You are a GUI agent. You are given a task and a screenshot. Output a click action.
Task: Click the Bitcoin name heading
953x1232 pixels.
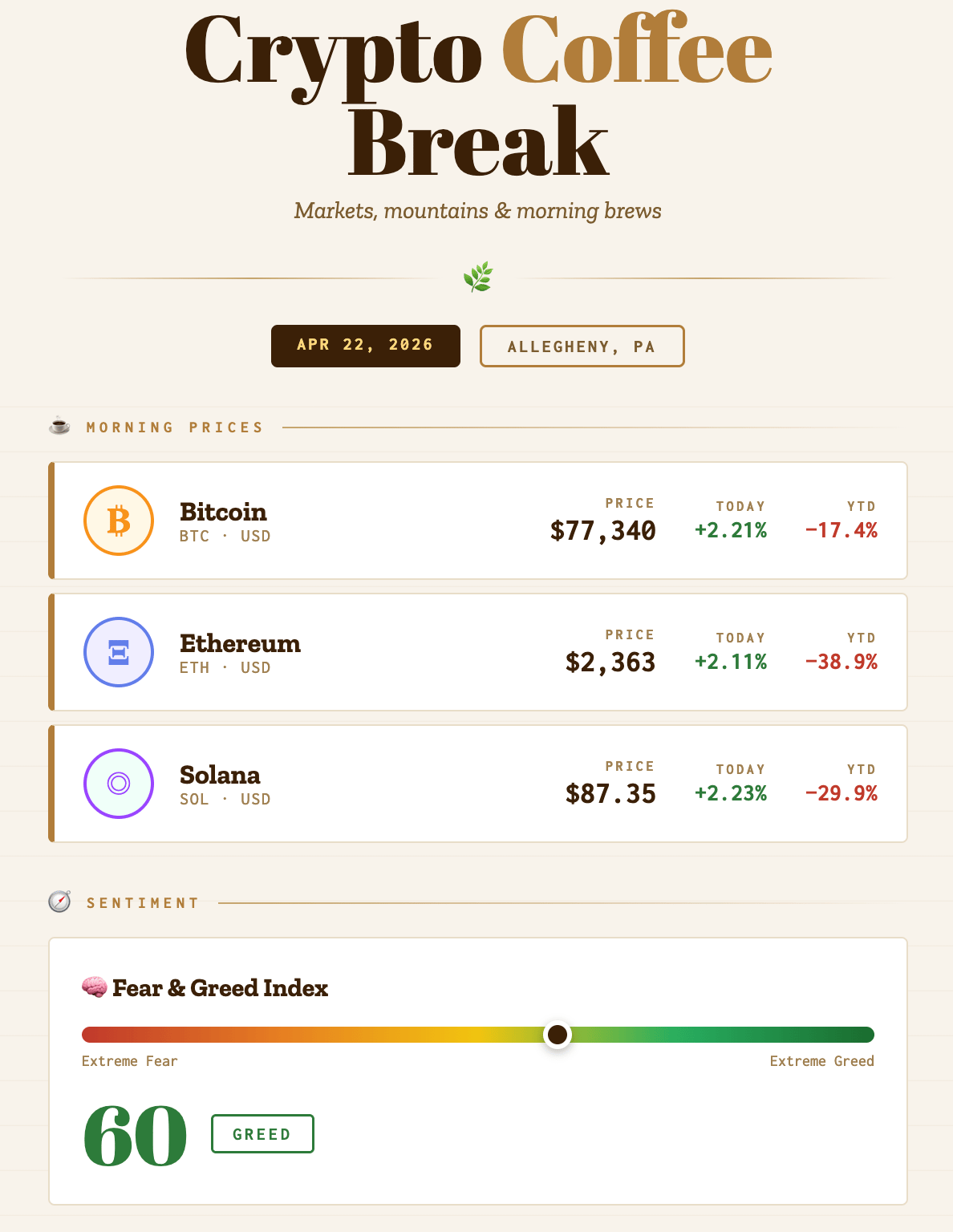pos(223,512)
